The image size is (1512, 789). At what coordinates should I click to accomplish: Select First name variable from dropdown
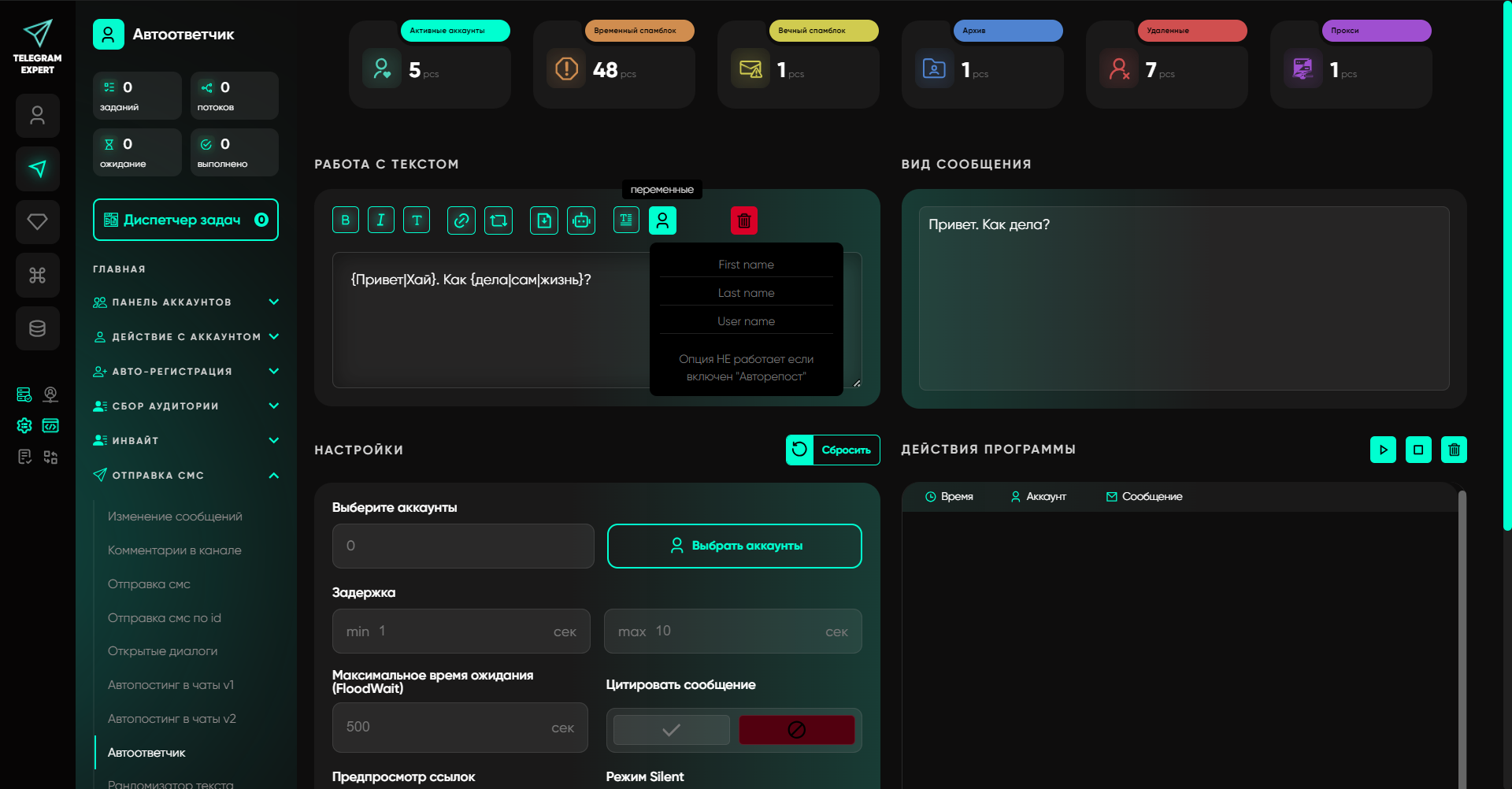point(746,265)
